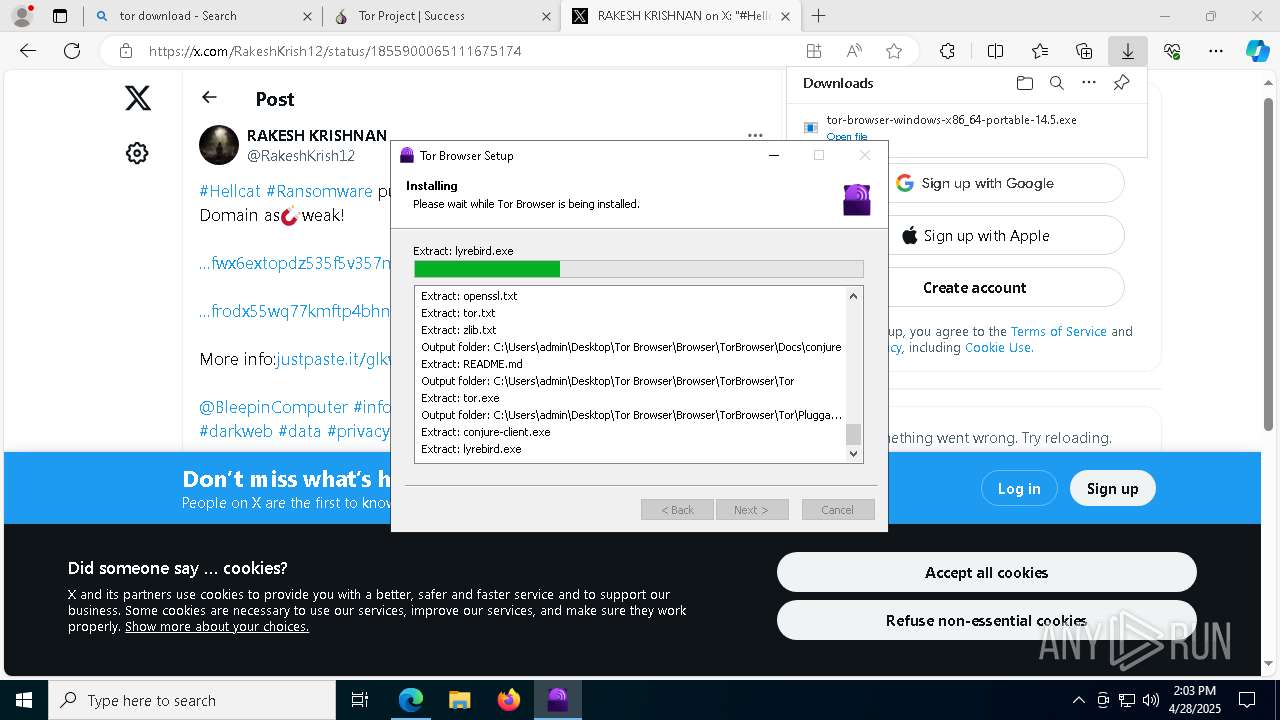Open the Cookie Use link

pos(998,348)
